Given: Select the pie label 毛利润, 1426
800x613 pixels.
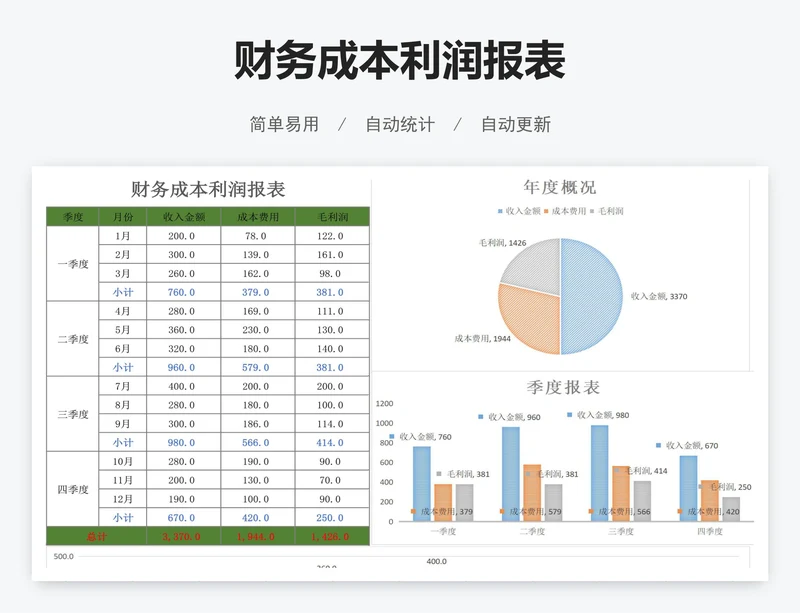Looking at the screenshot, I should [503, 243].
